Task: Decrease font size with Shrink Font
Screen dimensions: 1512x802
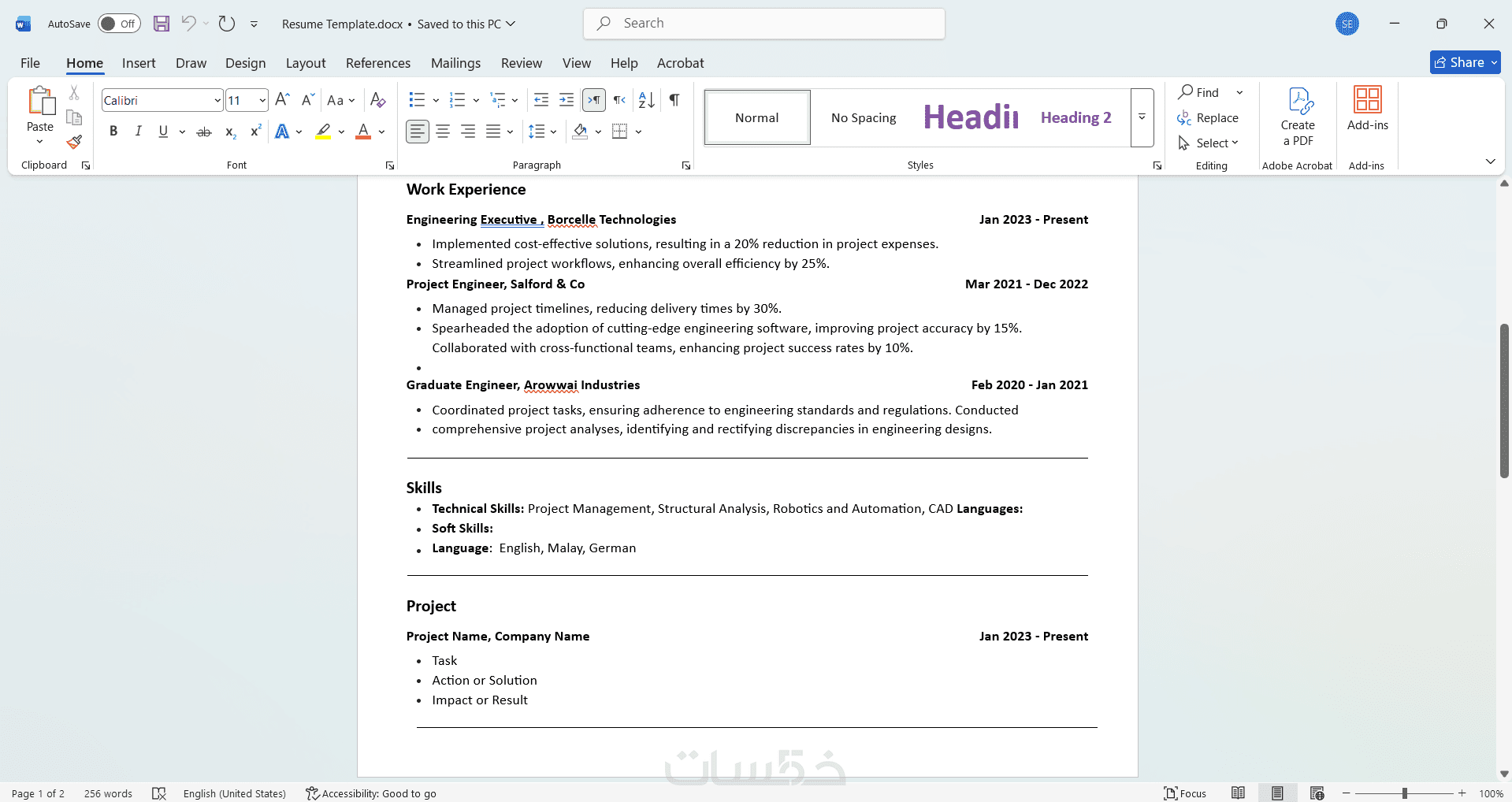Action: point(308,100)
